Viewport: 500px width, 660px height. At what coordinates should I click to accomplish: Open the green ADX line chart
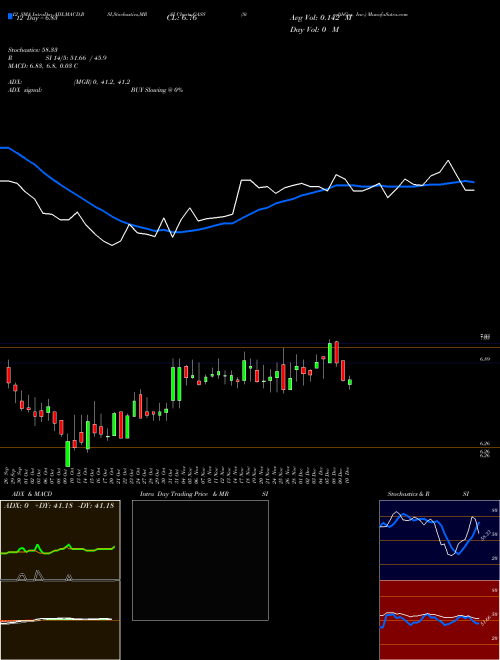[60, 540]
